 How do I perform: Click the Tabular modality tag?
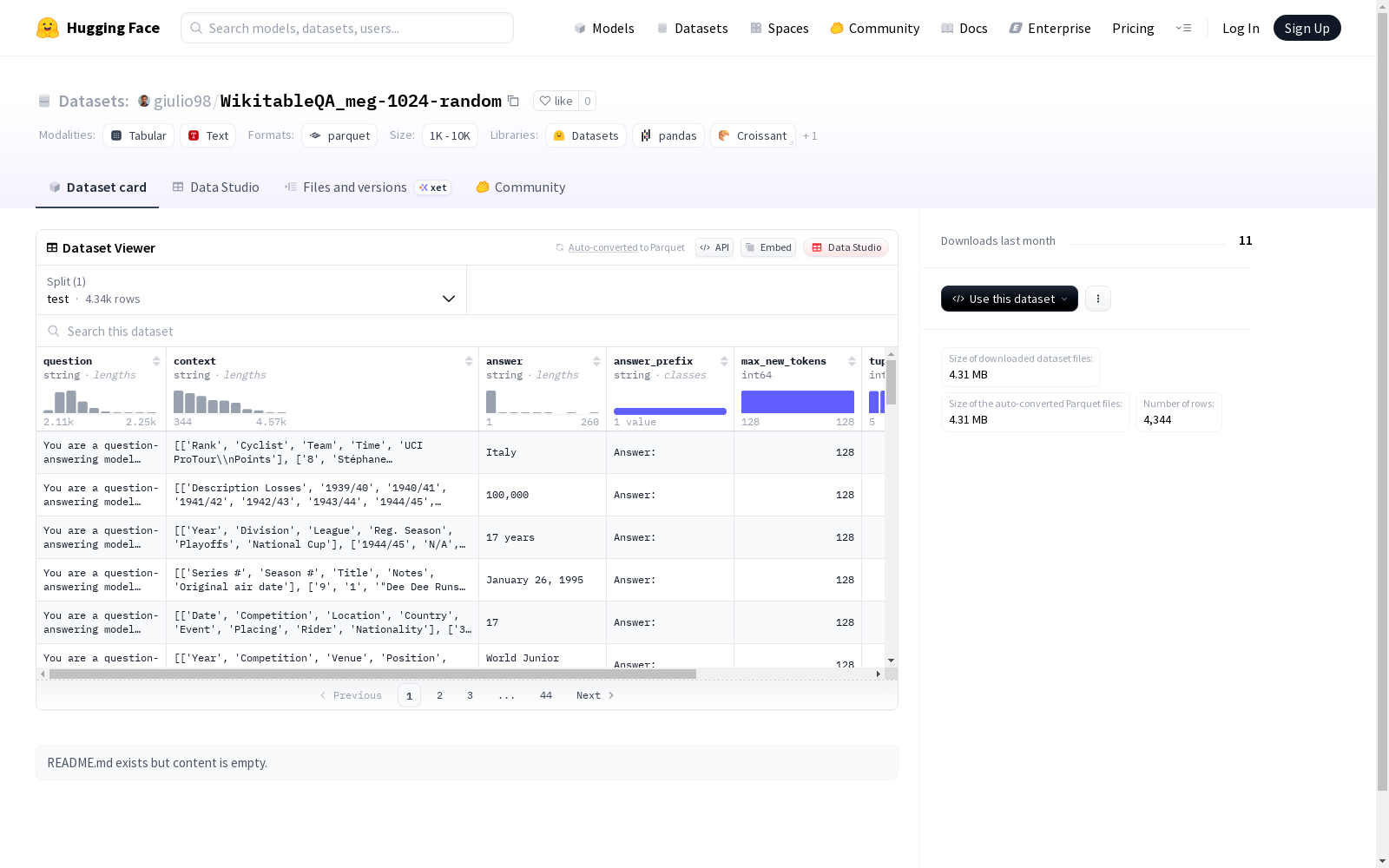coord(139,135)
